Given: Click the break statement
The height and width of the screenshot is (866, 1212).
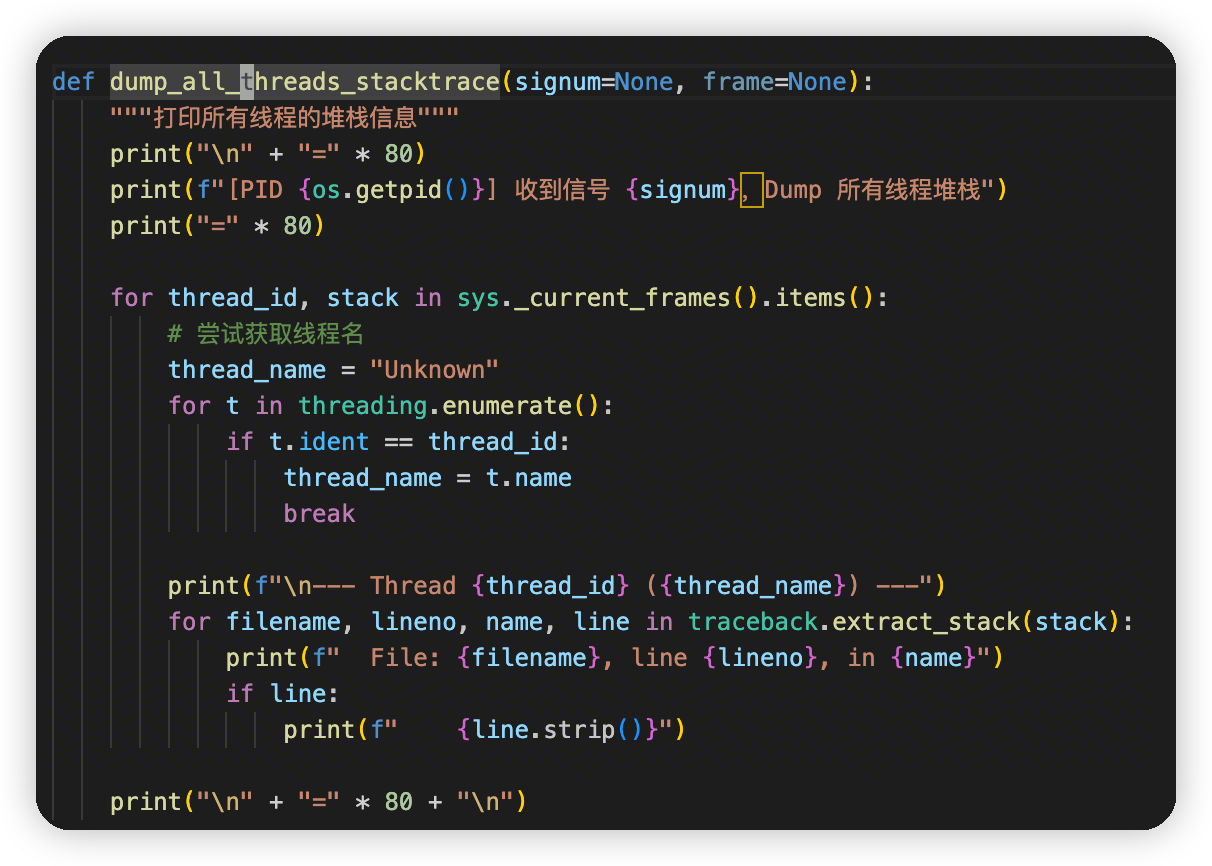Looking at the screenshot, I should [319, 514].
